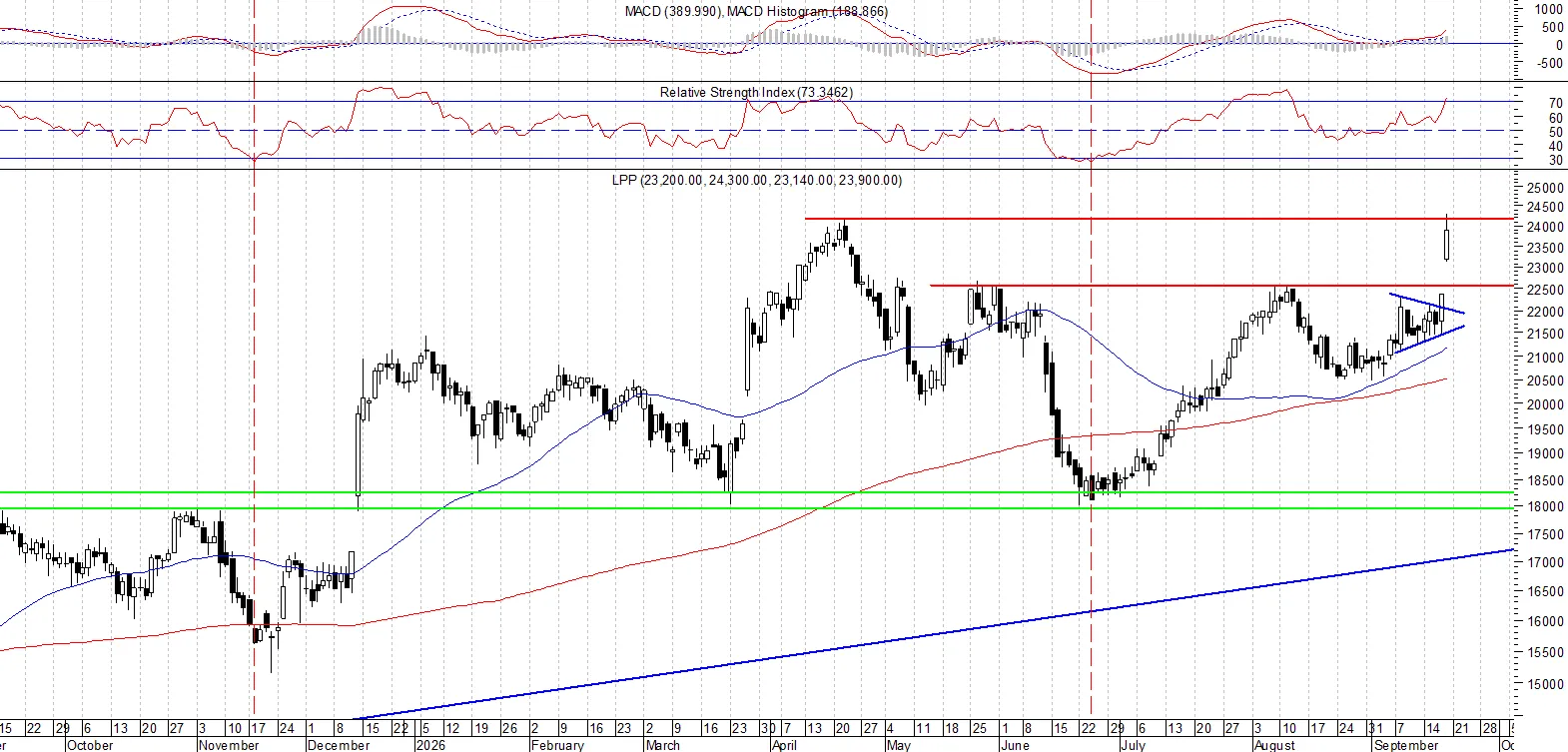Select the 25000 price axis label
This screenshot has height=752, width=1568.
1544,188
